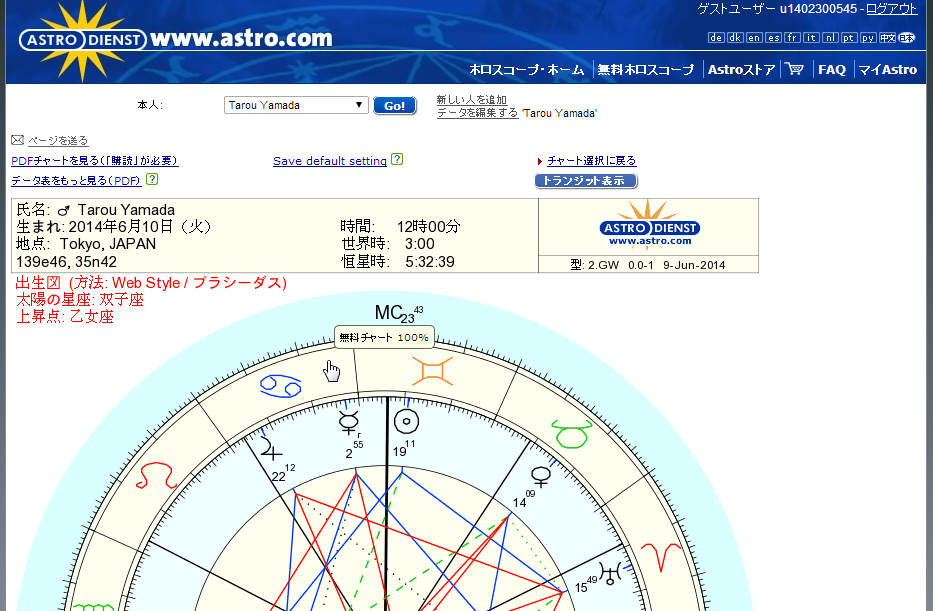
Task: Switch language using the 'de' flag
Action: [x=717, y=38]
